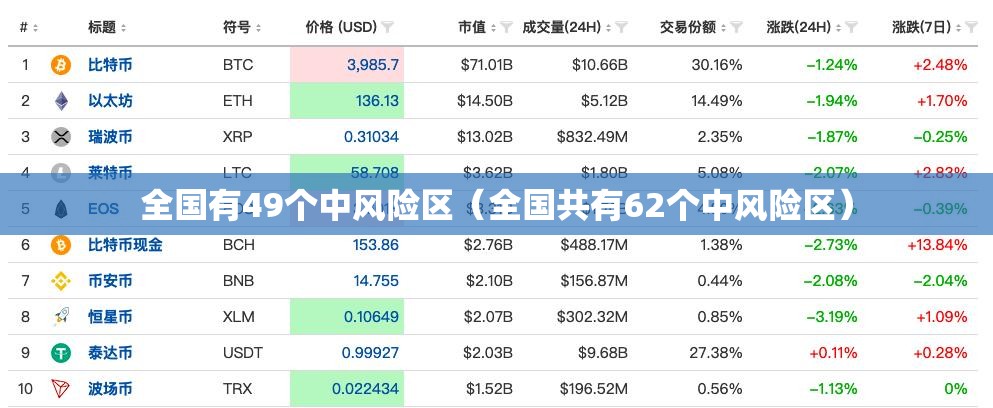Open the 瑞波币 coin link
Screen dimensions: 993x408
click(110, 137)
